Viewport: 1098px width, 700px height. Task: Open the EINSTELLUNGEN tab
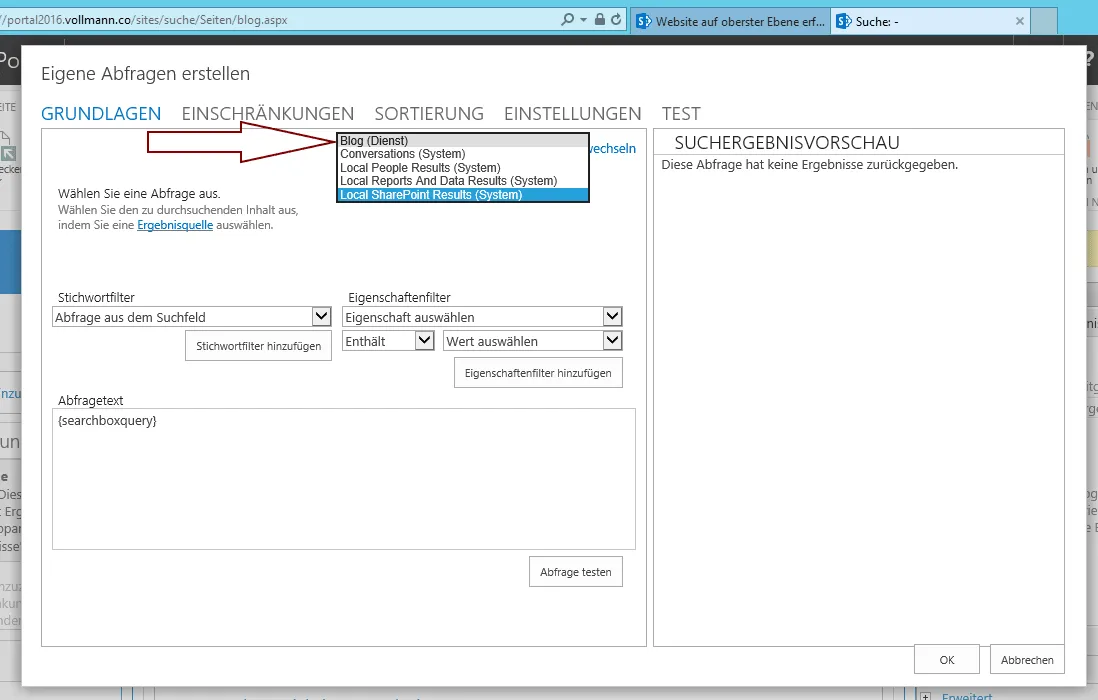click(573, 113)
